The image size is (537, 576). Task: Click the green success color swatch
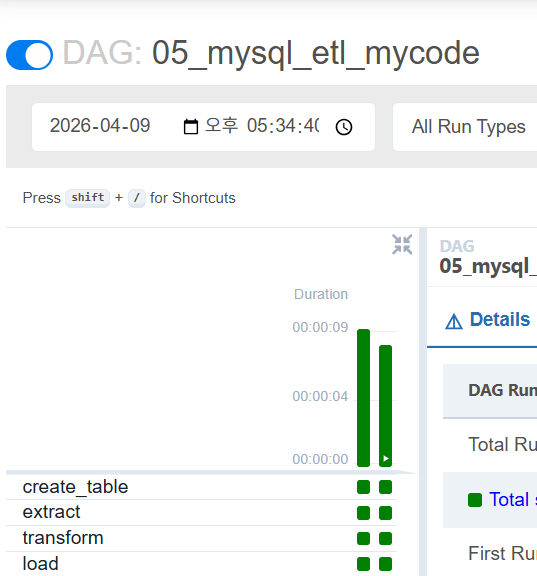click(x=475, y=500)
